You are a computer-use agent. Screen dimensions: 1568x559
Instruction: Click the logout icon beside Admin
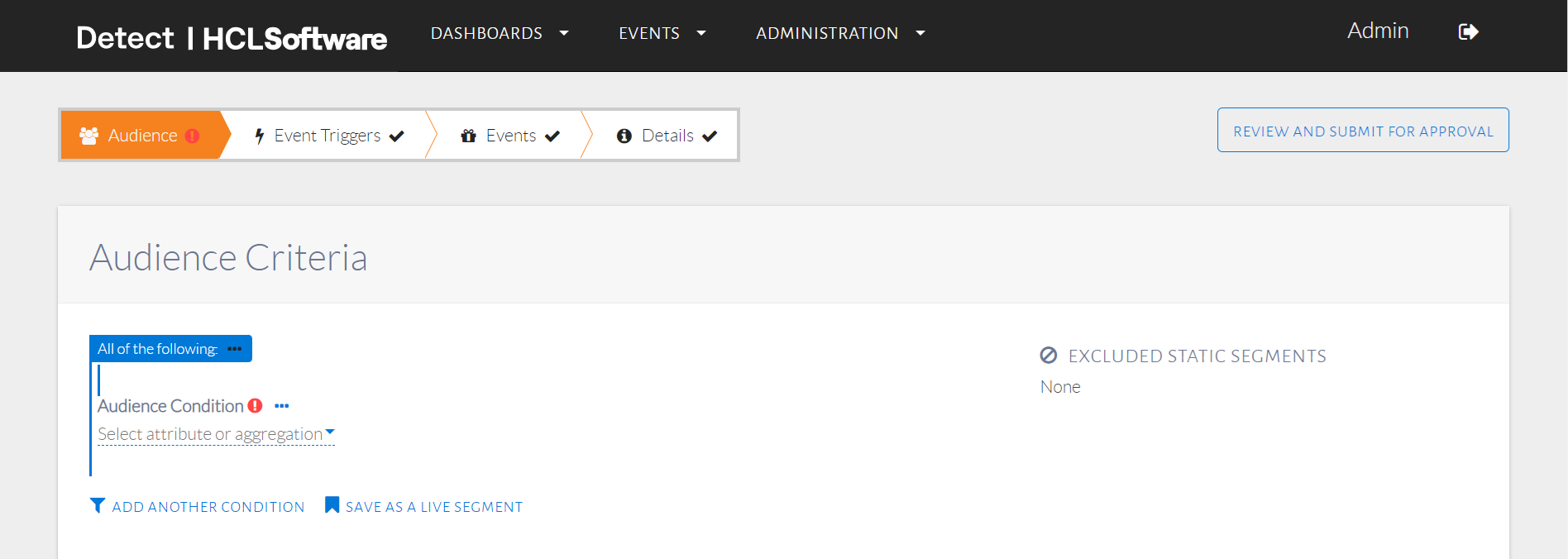click(1468, 32)
